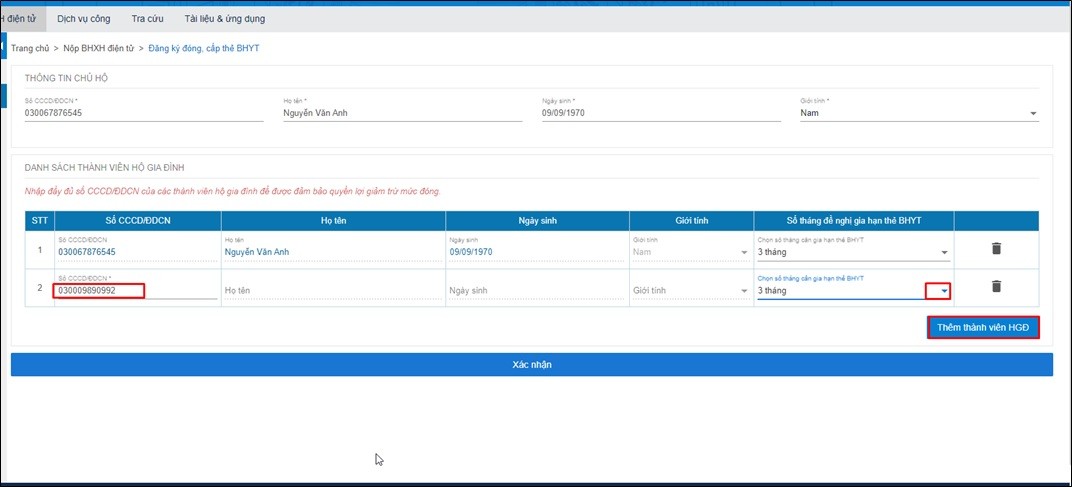The image size is (1072, 487).
Task: Click trash icon for member row 2
Action: point(996,287)
